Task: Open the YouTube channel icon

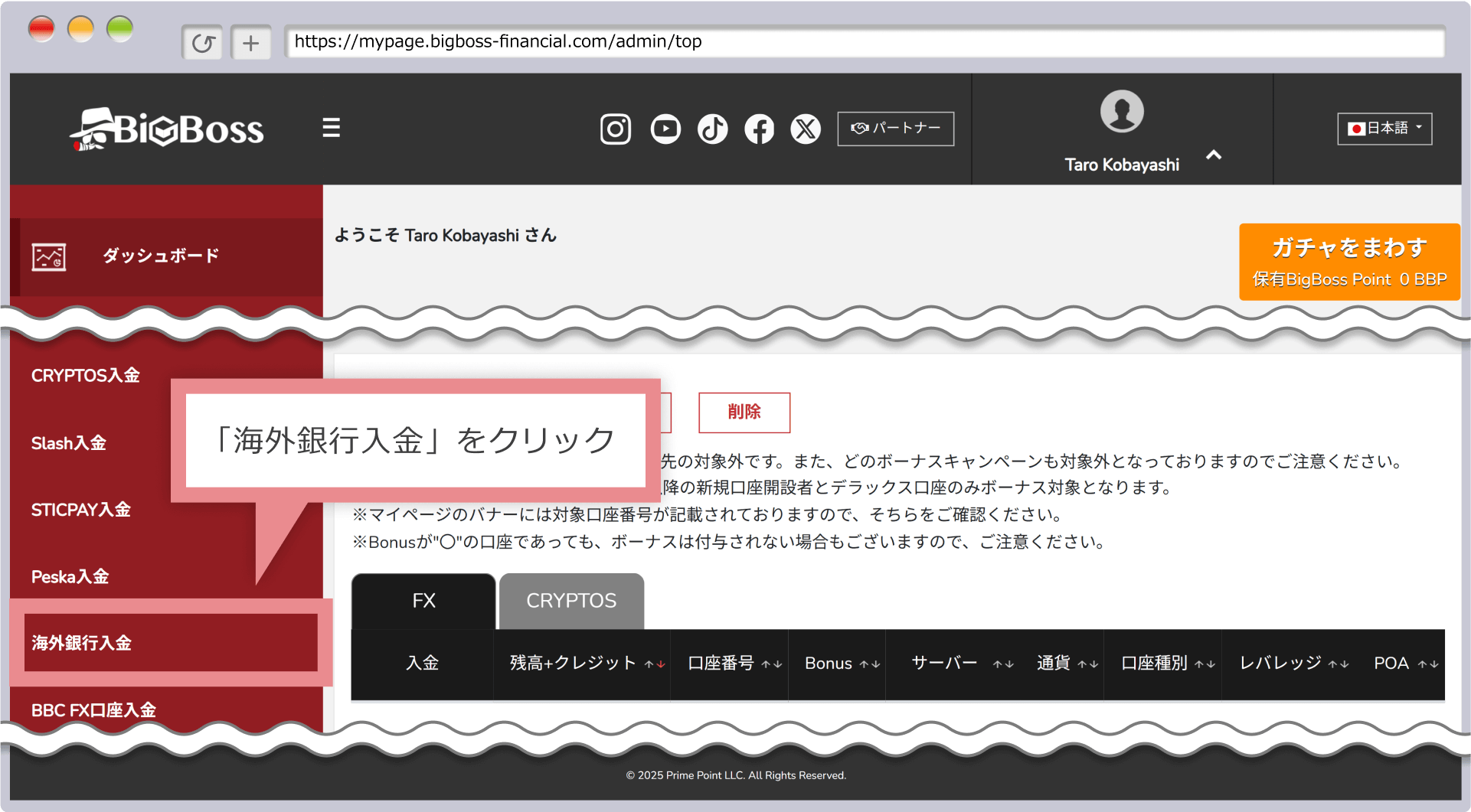Action: coord(665,129)
